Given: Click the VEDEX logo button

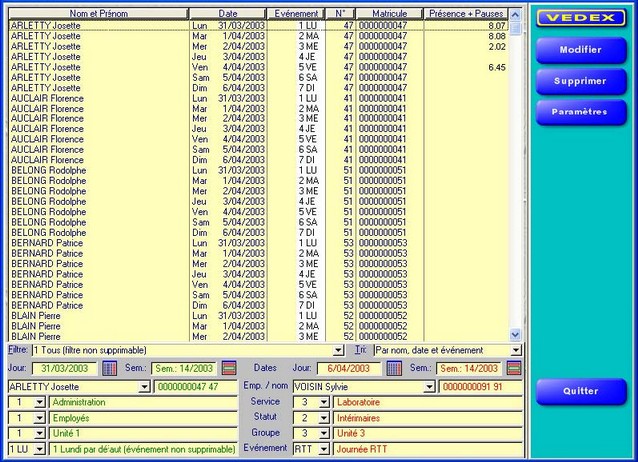Looking at the screenshot, I should [581, 18].
